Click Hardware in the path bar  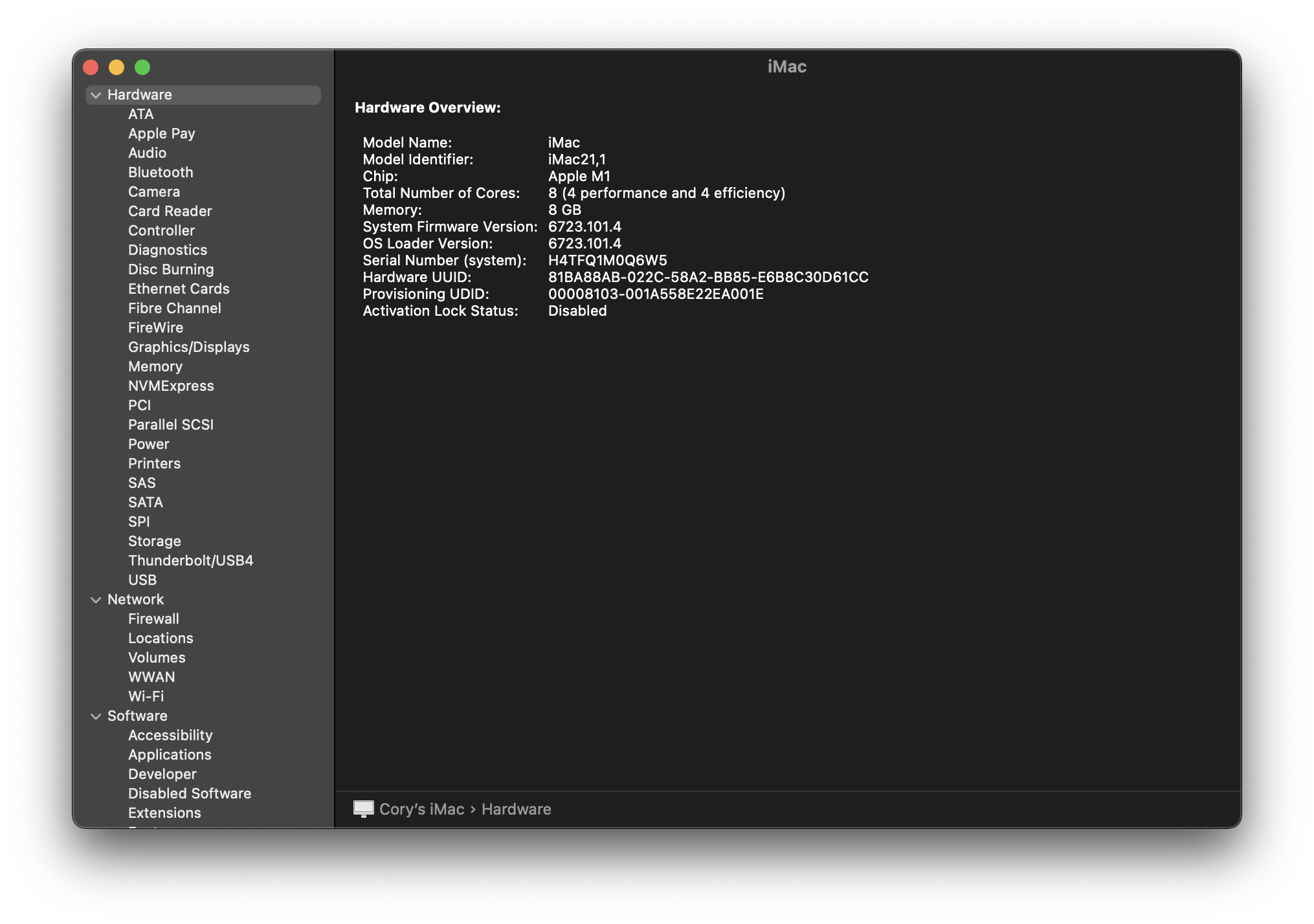(516, 809)
